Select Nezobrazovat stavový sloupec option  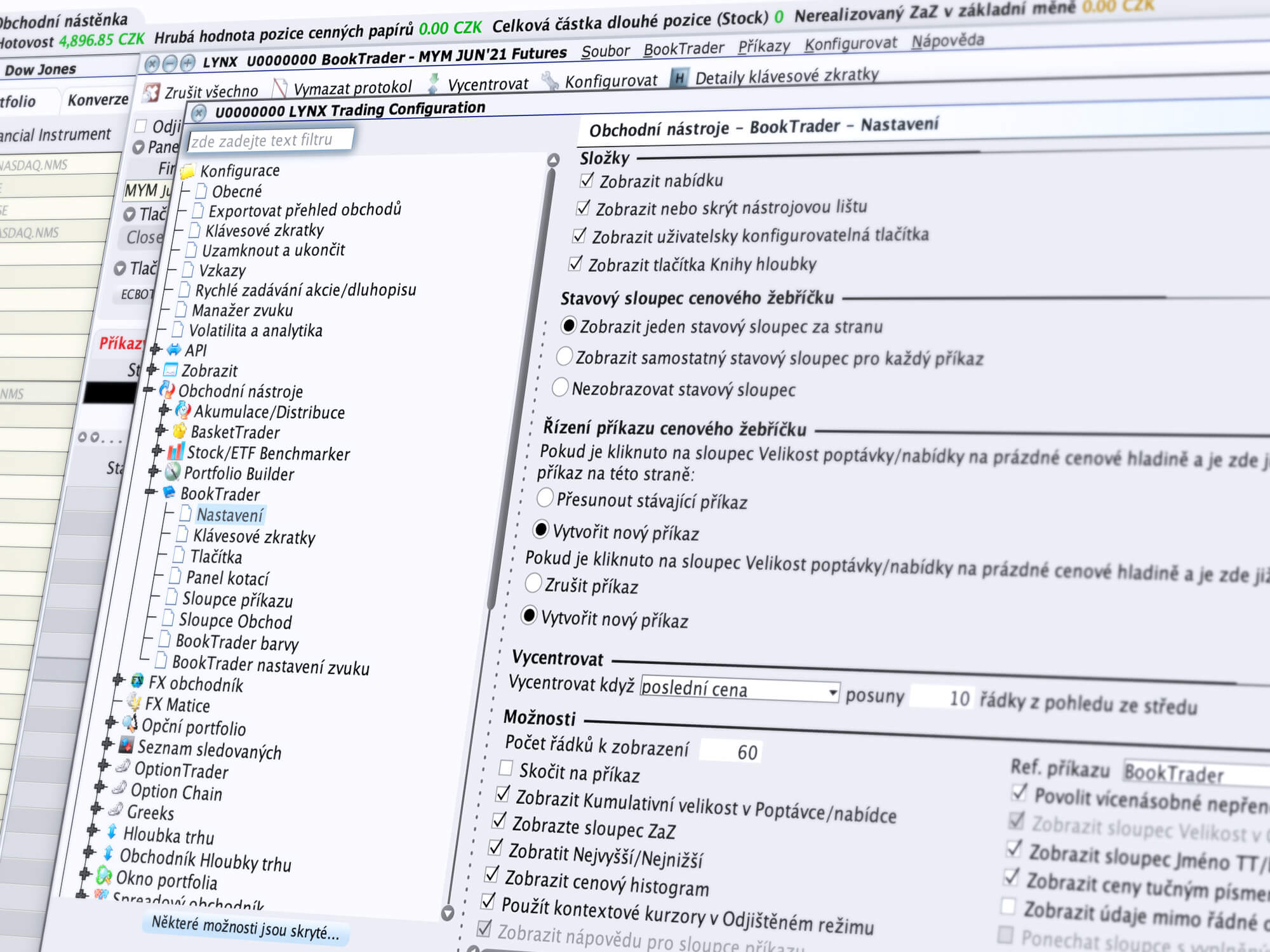[560, 387]
